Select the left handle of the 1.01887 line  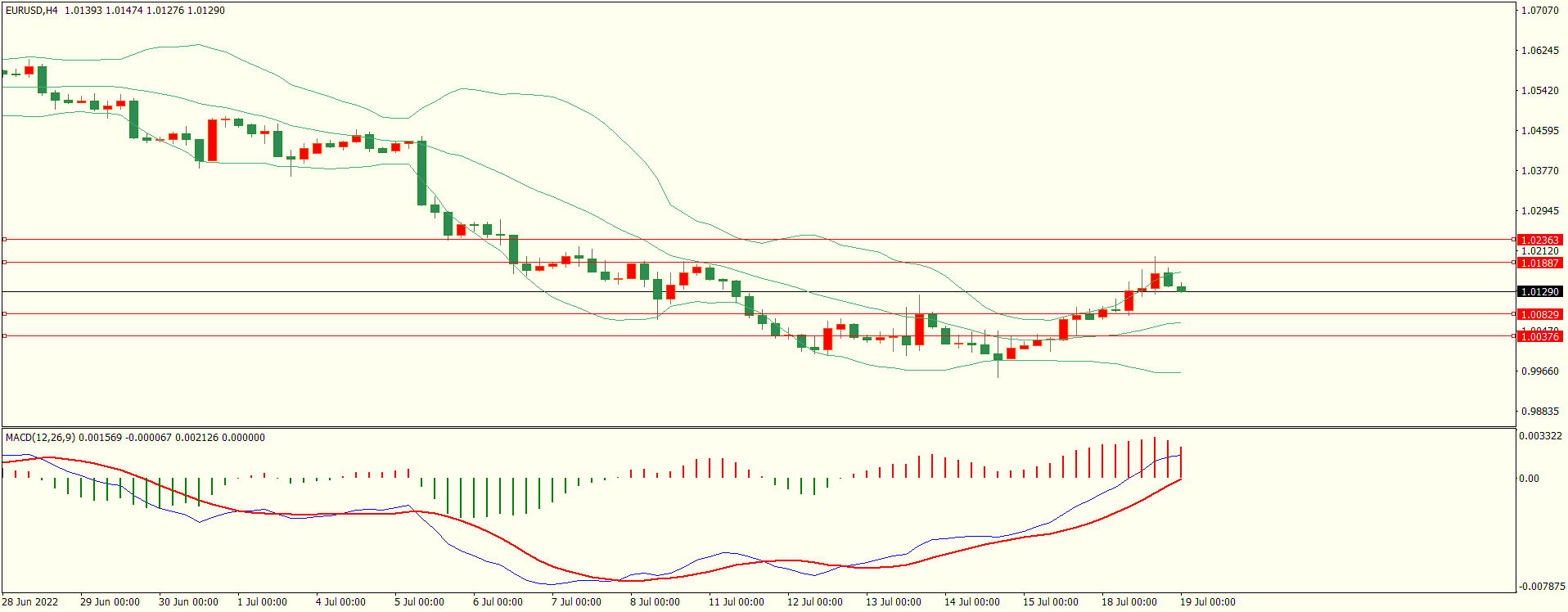4,263
